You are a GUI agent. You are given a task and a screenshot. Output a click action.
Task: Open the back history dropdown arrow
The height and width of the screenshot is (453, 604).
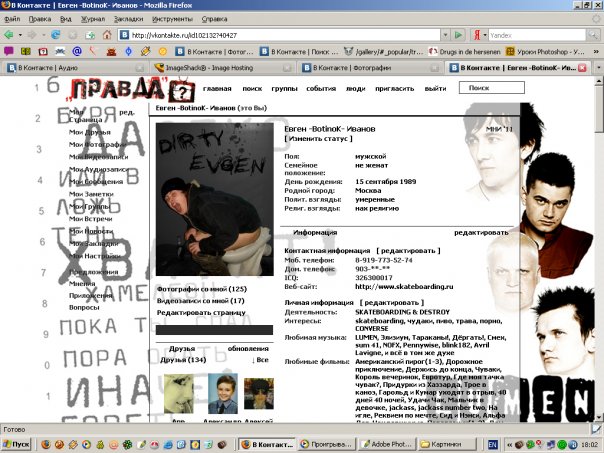[20, 35]
